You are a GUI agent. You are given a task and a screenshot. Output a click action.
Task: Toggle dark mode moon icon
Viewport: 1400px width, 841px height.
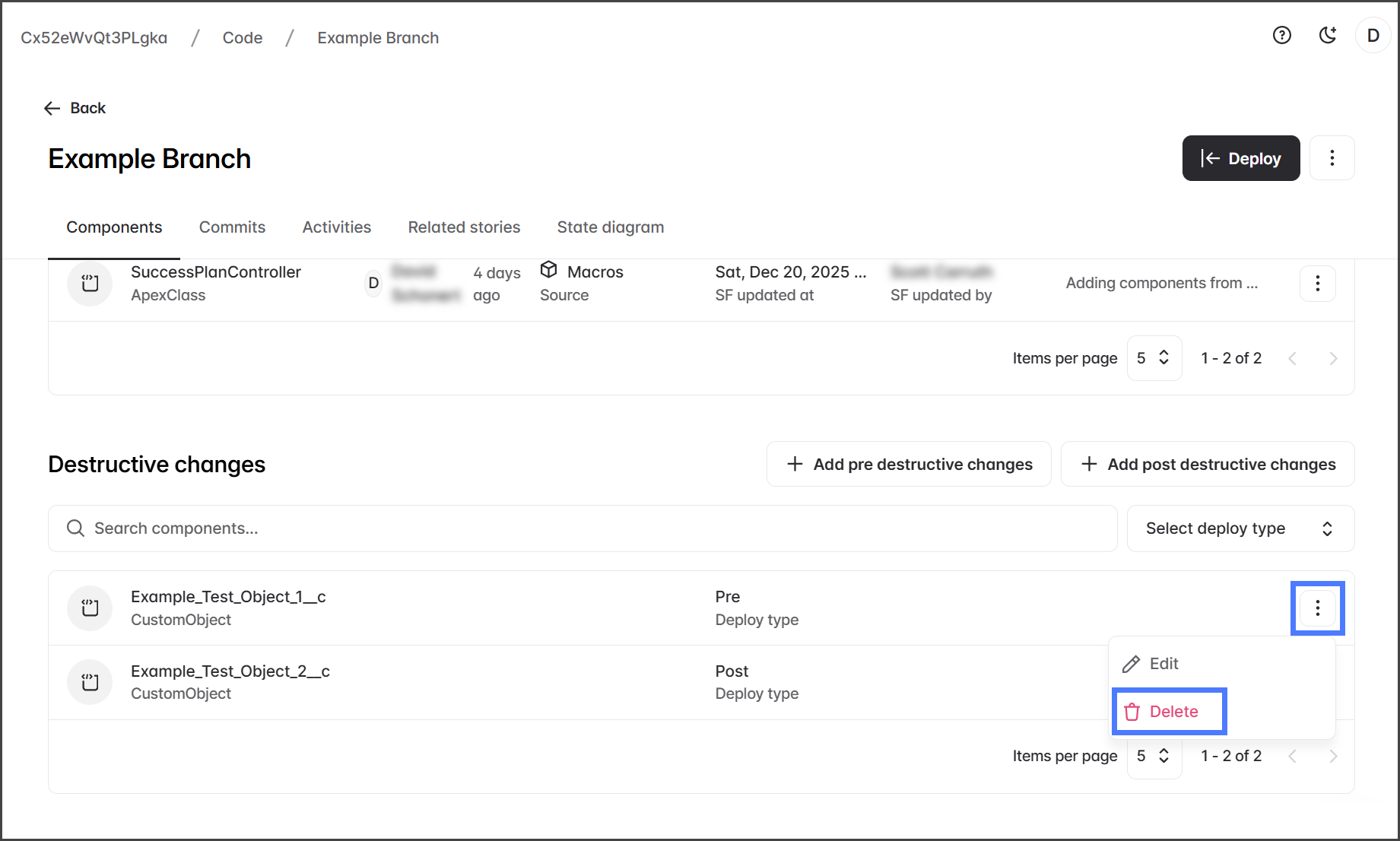(x=1328, y=35)
